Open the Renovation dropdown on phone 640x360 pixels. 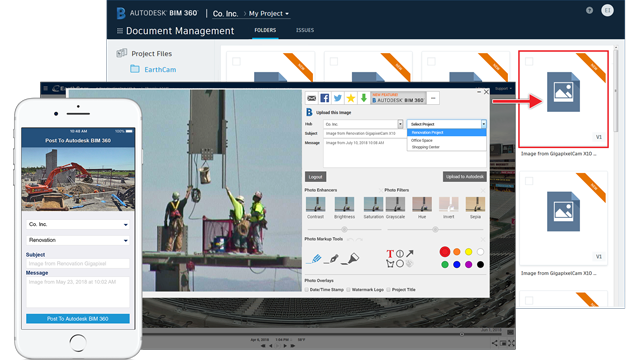tap(78, 240)
